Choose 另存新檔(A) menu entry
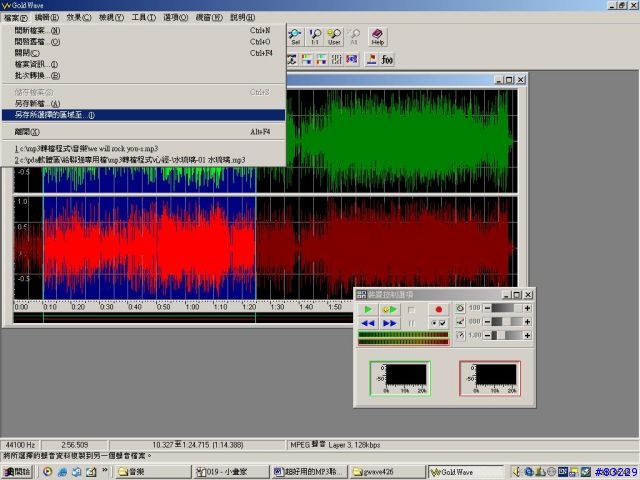Viewport: 640px width, 480px height. coord(143,104)
